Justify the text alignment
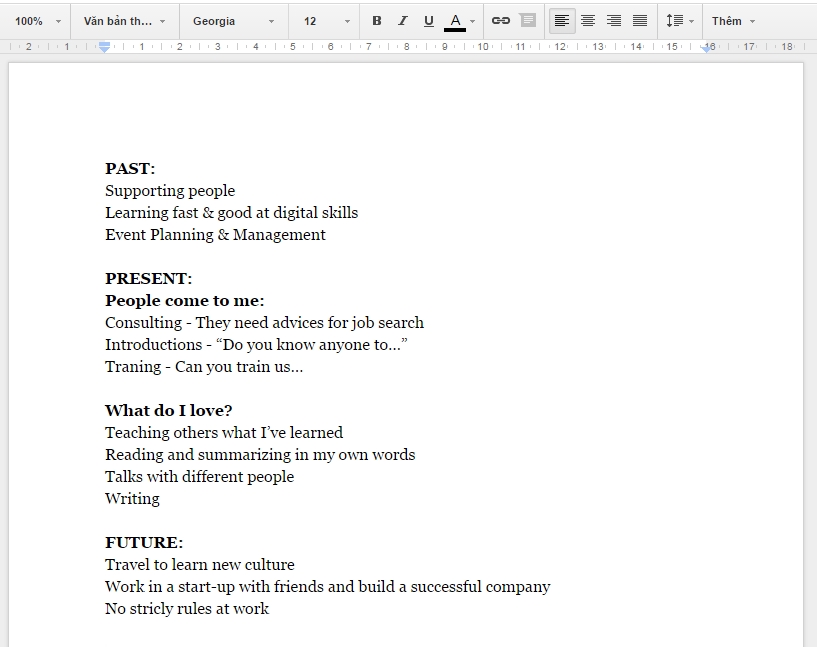This screenshot has height=647, width=817. tap(640, 21)
